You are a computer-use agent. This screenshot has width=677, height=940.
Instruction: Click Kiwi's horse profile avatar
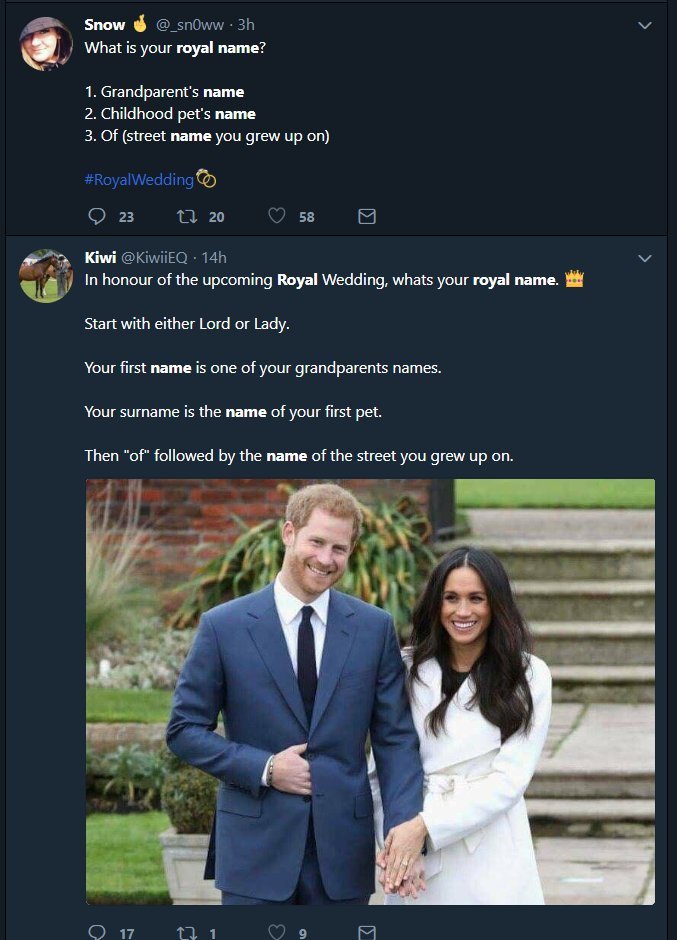(x=46, y=275)
